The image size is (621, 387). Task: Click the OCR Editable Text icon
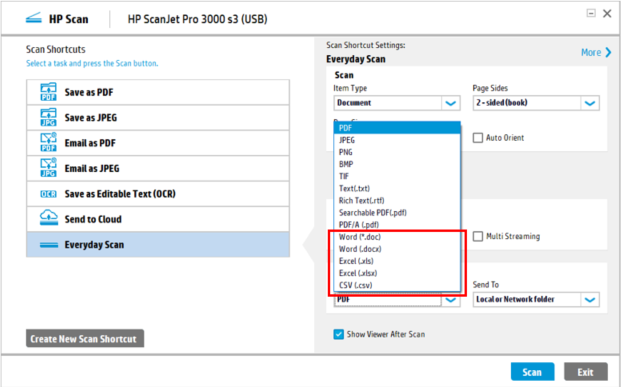point(48,194)
